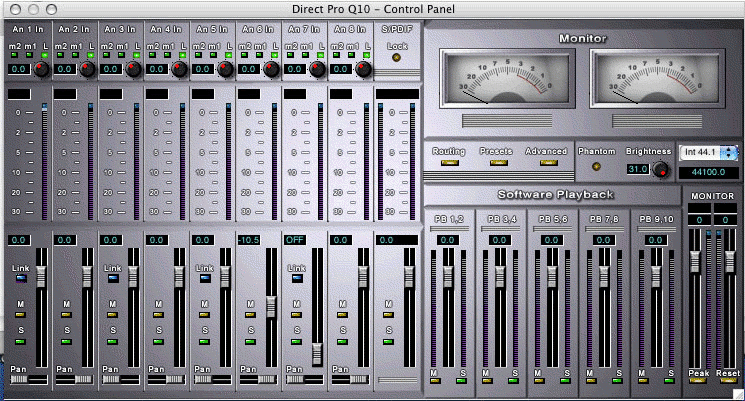Enable Link on the An 5 channel
The height and width of the screenshot is (401, 745).
click(204, 279)
